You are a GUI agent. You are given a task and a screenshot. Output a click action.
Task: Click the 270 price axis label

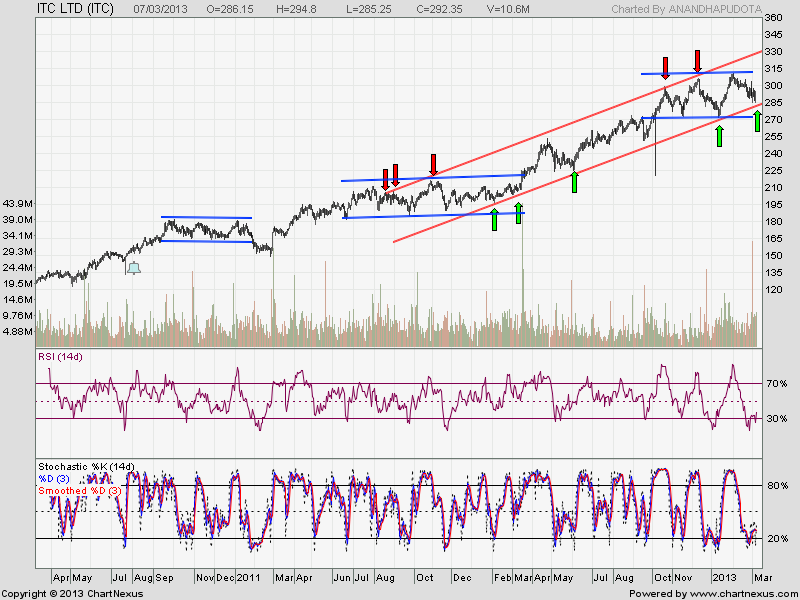point(773,119)
